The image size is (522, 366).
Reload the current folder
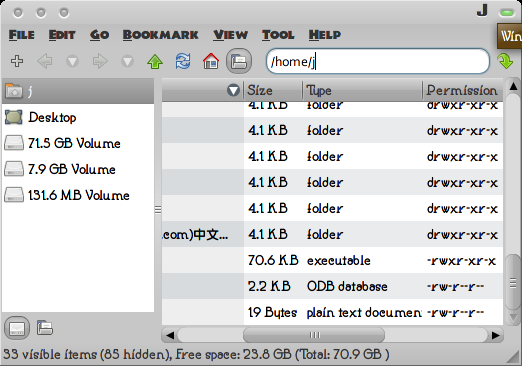[x=183, y=61]
